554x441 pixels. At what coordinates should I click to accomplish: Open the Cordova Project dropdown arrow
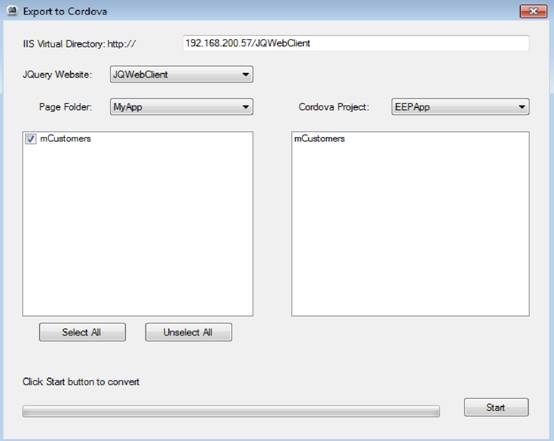pos(521,107)
